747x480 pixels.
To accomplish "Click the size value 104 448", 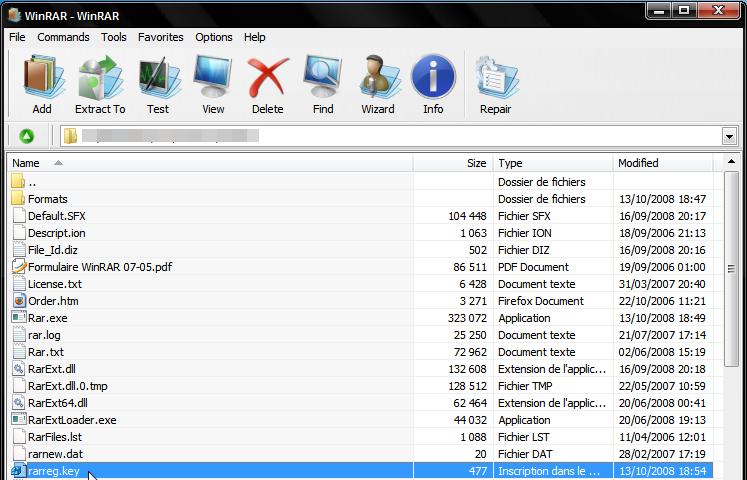I will [467, 216].
